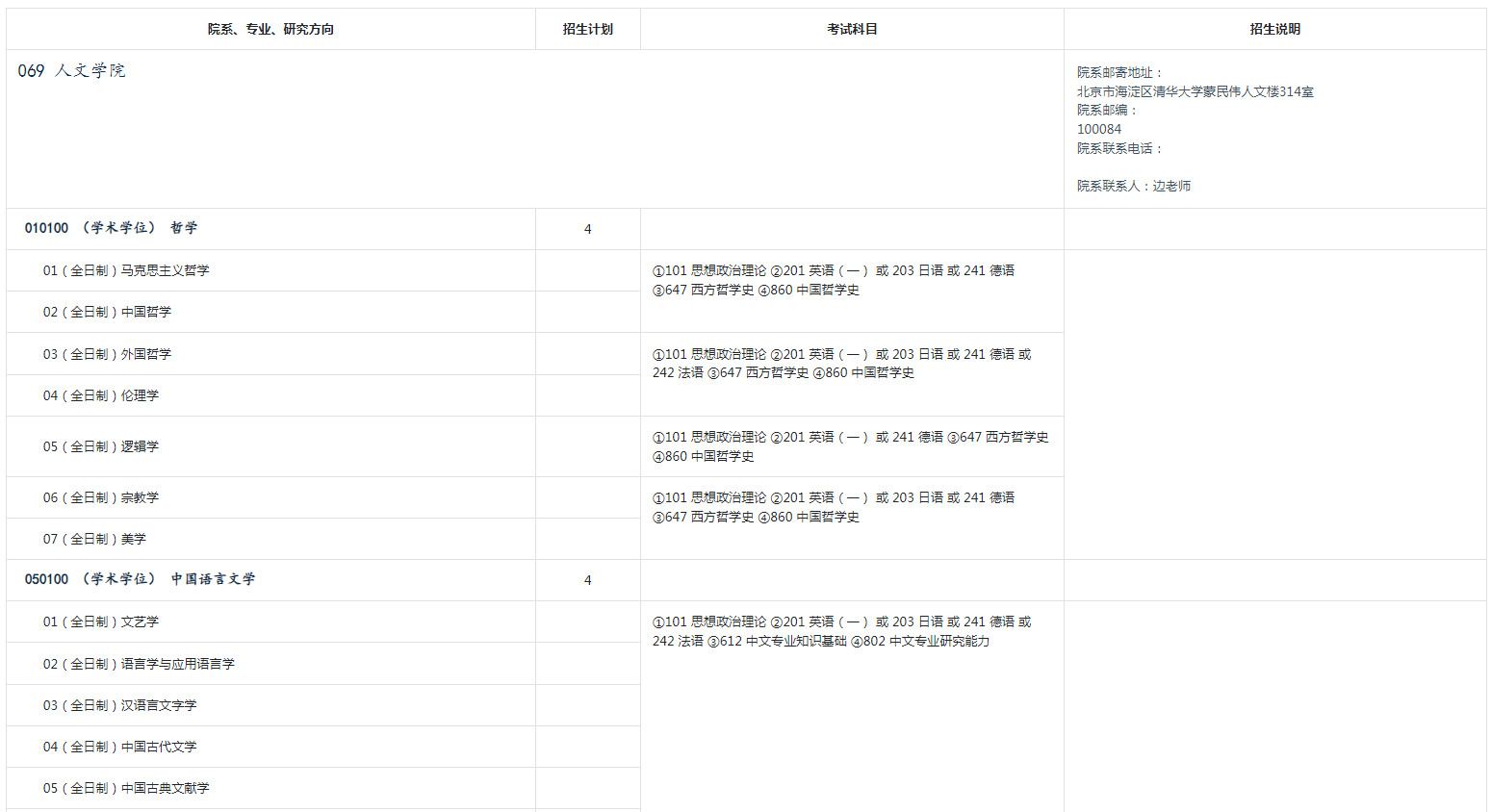This screenshot has height=812, width=1491.
Task: Click the 院系联系人 边老师 contact text
Action: click(1133, 186)
